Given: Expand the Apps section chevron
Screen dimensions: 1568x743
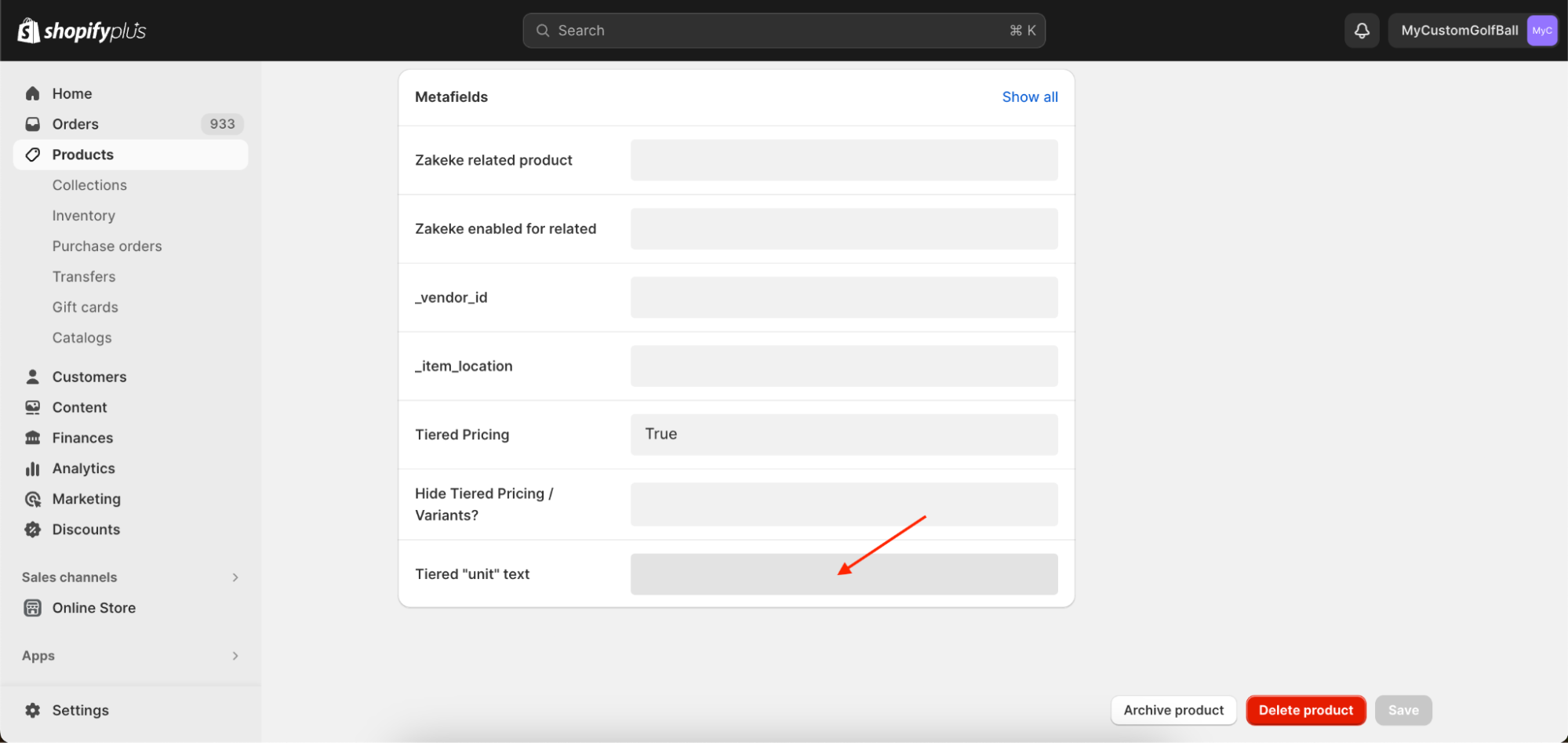Looking at the screenshot, I should [x=235, y=656].
